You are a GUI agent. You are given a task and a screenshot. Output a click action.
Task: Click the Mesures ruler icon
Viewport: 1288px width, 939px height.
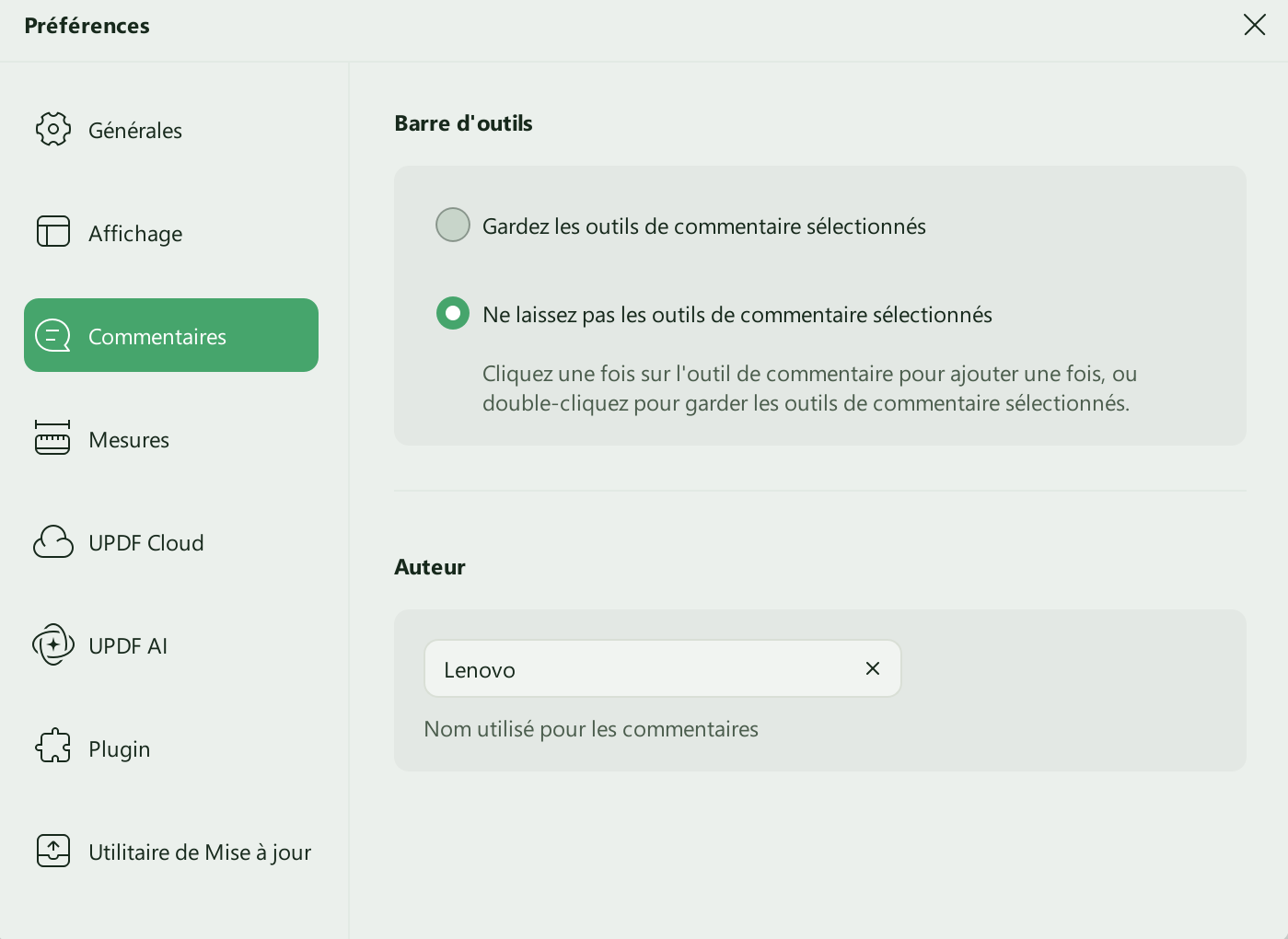52,438
